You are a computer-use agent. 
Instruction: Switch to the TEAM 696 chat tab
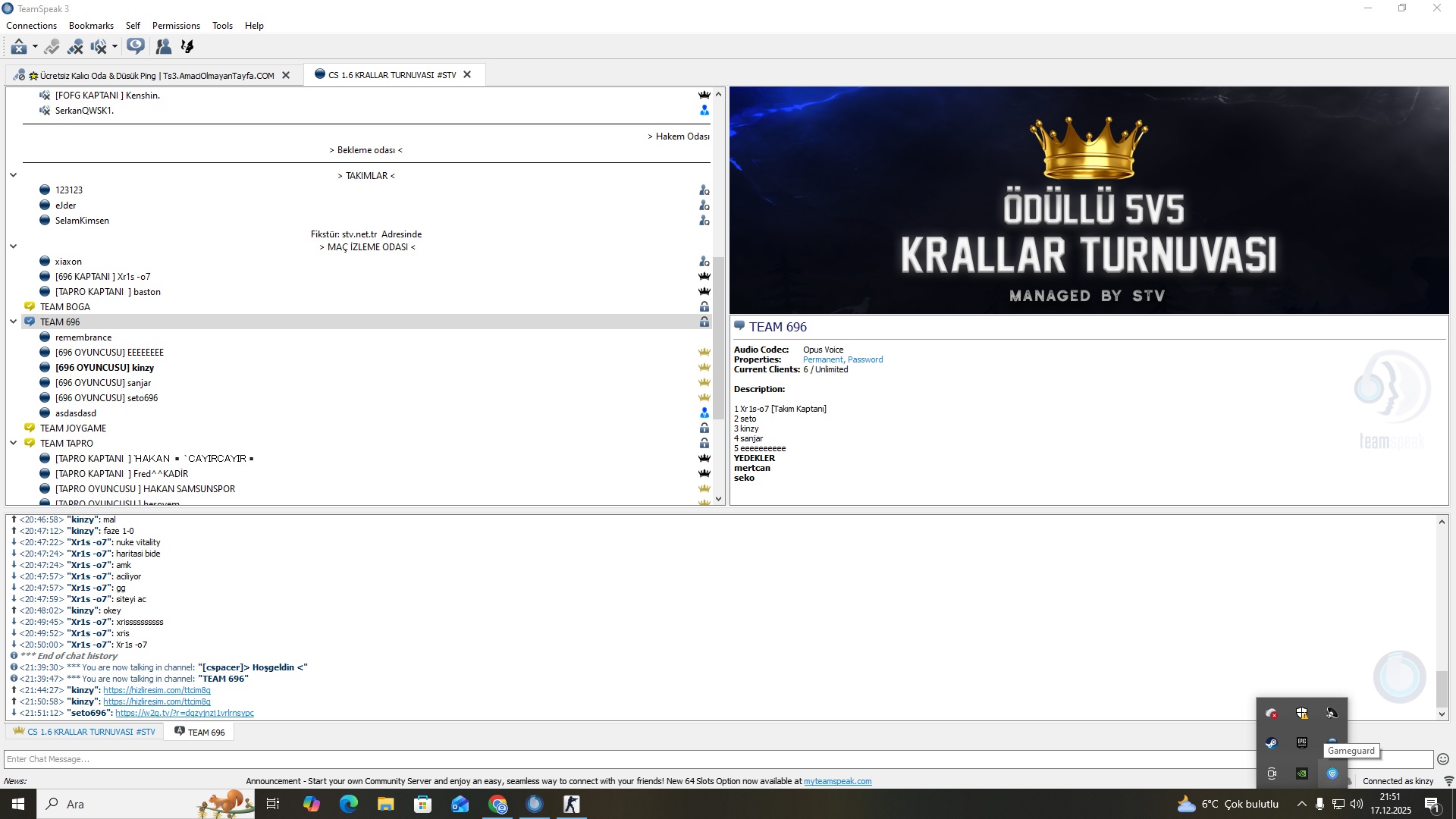pyautogui.click(x=199, y=733)
